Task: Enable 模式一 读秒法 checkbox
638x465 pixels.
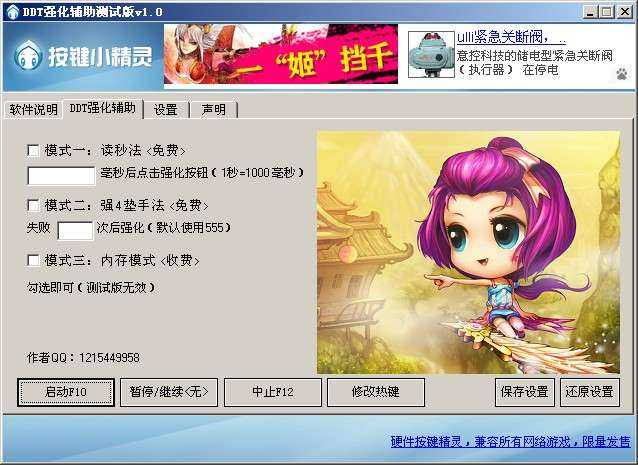Action: (x=33, y=151)
